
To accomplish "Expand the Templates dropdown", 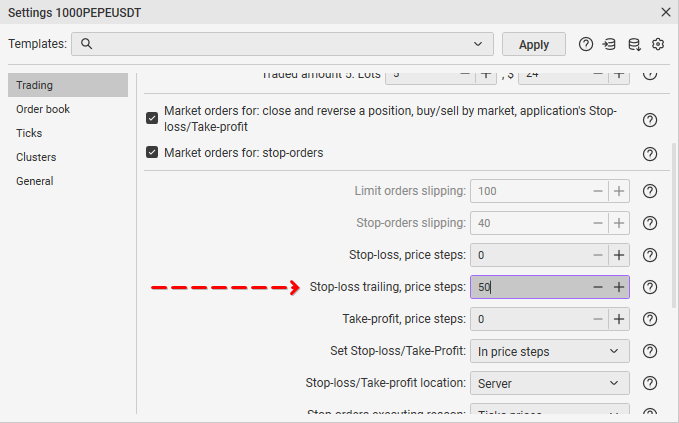I will [x=478, y=44].
